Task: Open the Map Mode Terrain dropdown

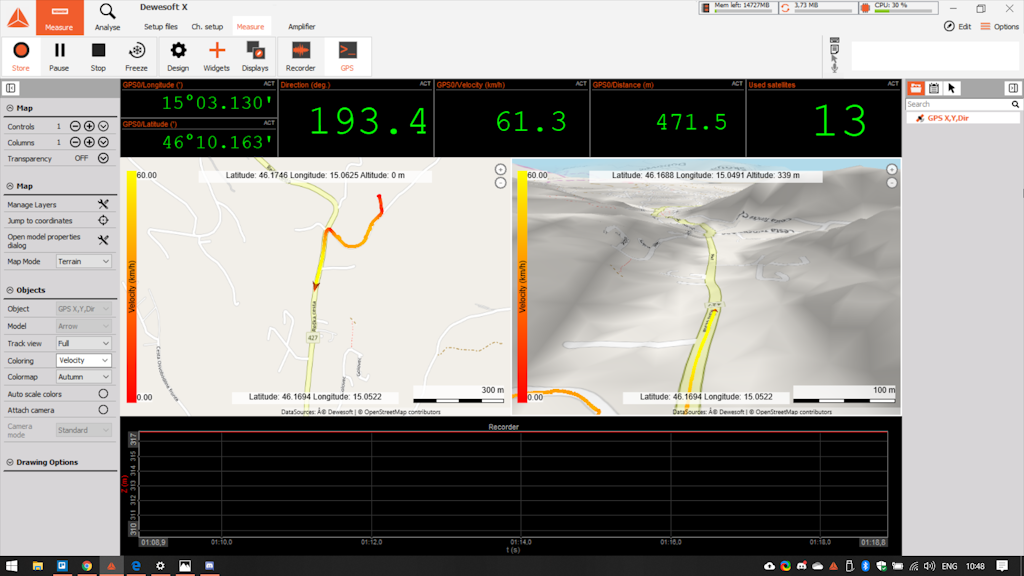Action: [x=83, y=261]
